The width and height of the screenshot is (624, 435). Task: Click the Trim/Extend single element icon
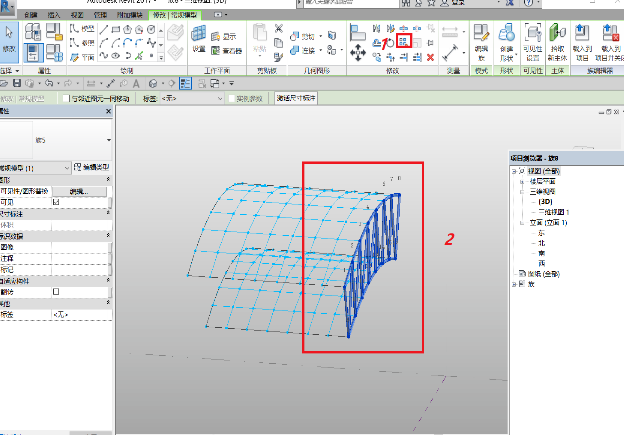tap(404, 57)
